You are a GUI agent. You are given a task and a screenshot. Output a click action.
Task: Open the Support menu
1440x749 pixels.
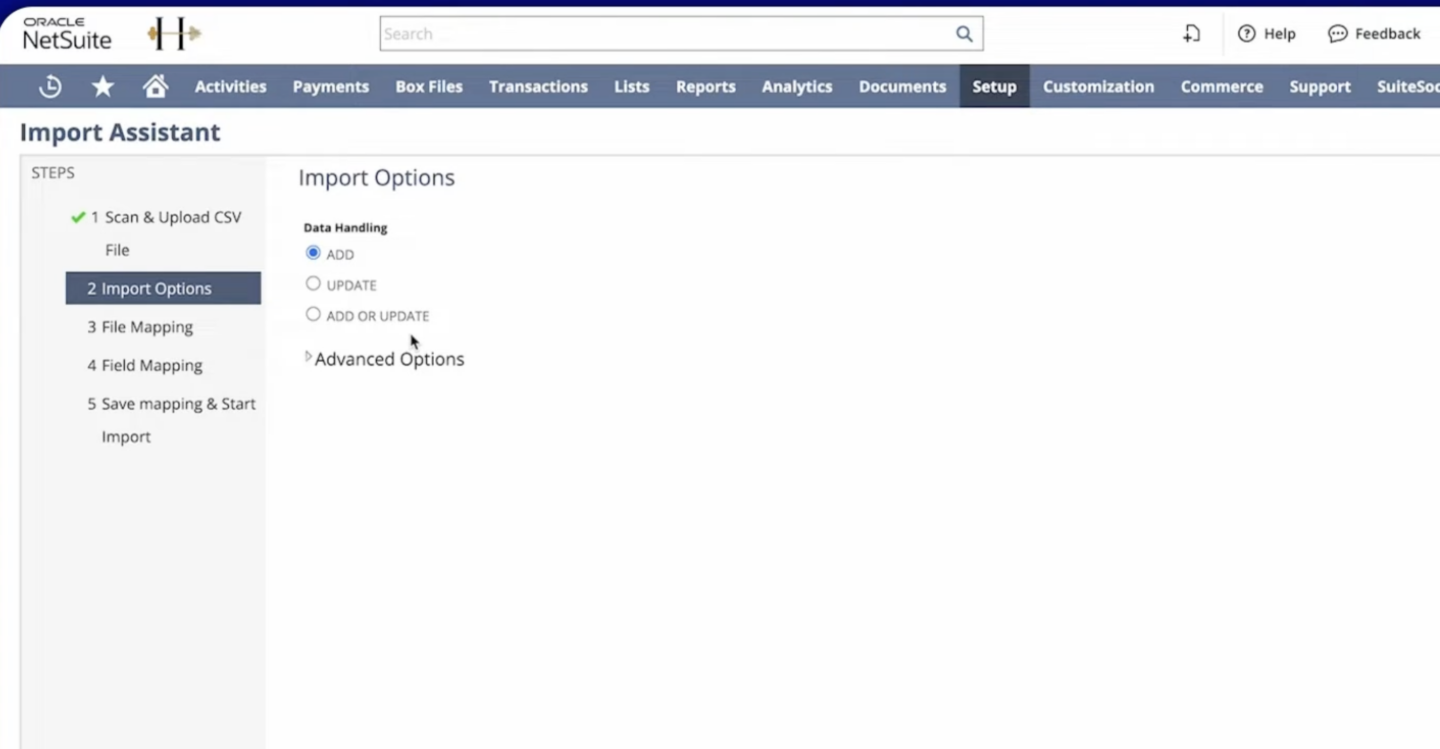(x=1320, y=87)
